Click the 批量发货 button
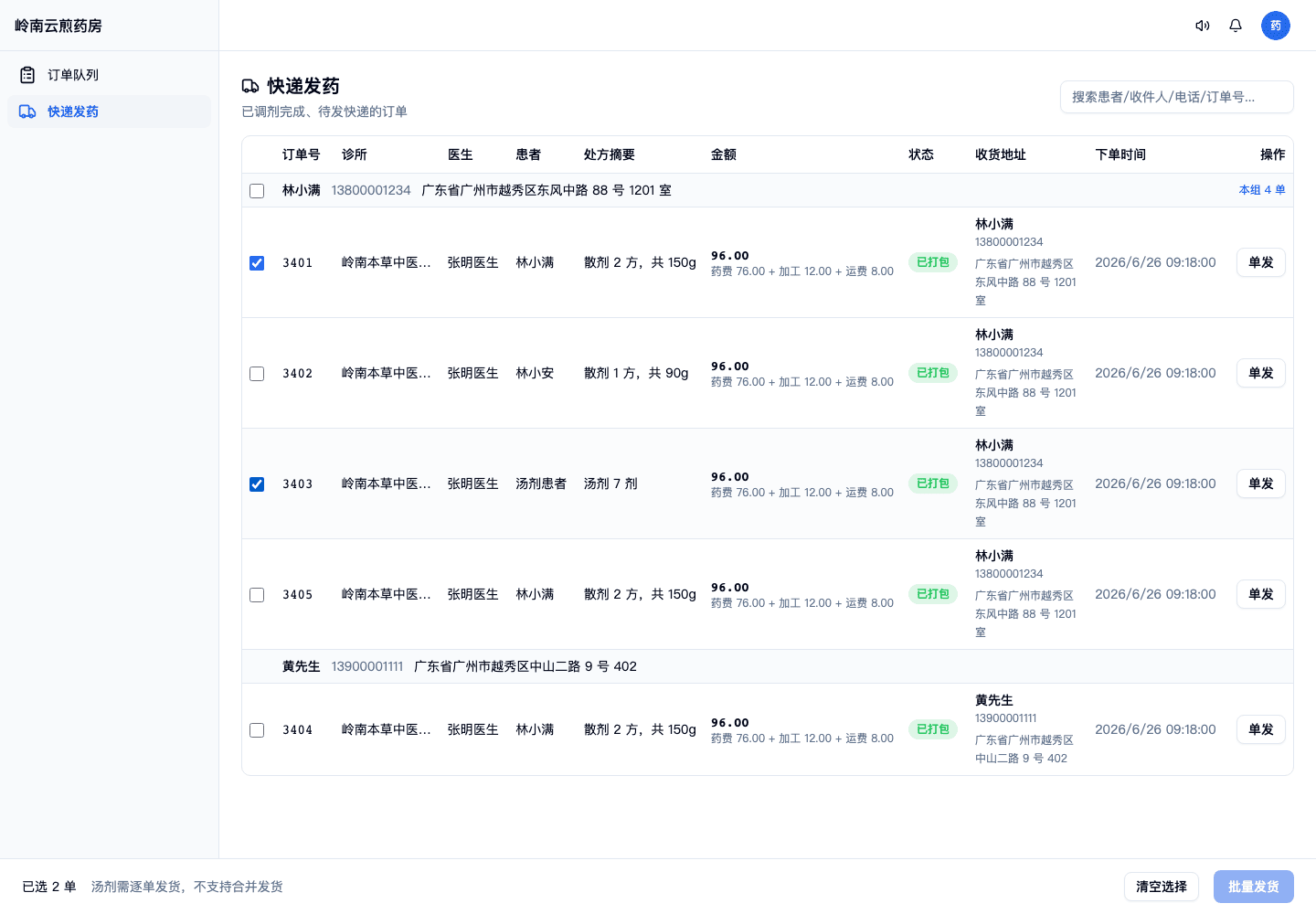1316x914 pixels. tap(1254, 887)
